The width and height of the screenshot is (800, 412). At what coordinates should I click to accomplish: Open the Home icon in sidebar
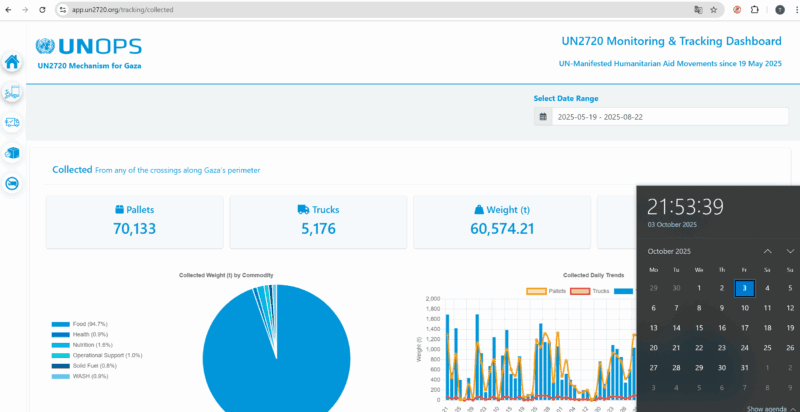tap(12, 62)
